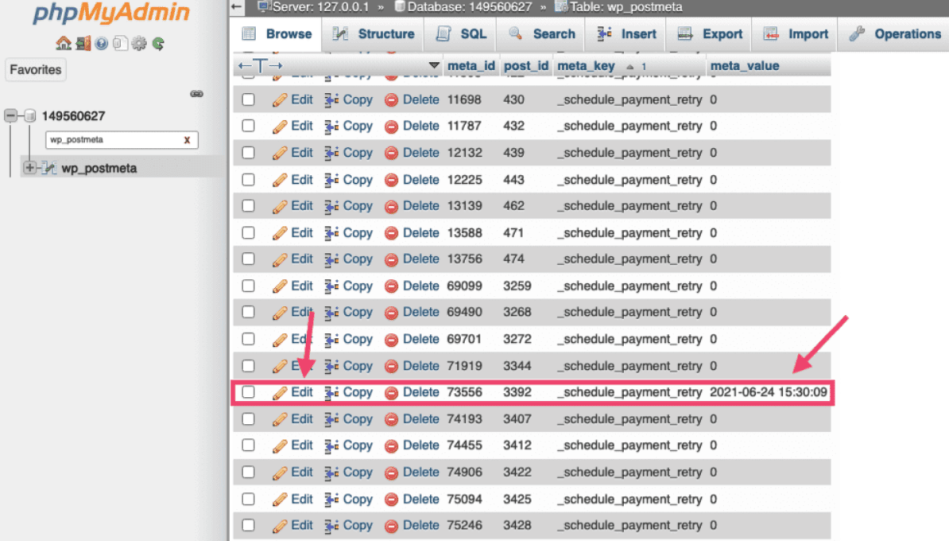Open database 149560627 in the sidebar tree

73,116
